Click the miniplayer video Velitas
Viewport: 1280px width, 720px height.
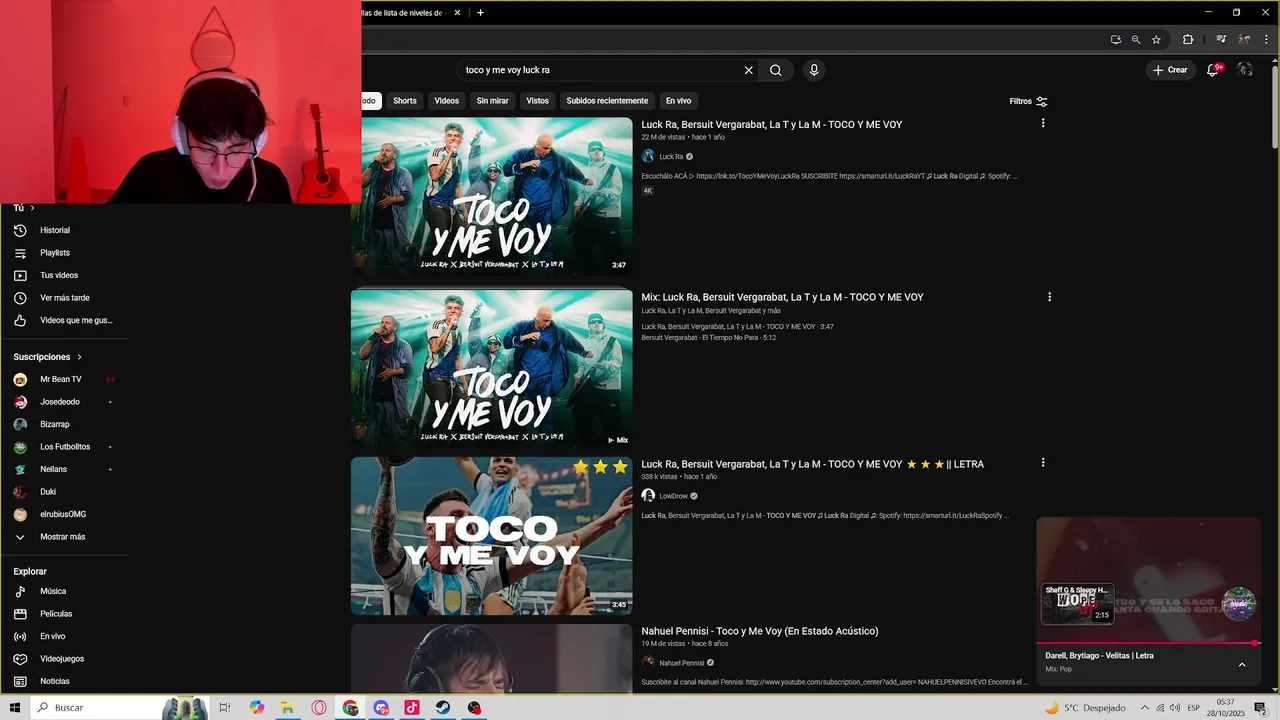pyautogui.click(x=1148, y=579)
